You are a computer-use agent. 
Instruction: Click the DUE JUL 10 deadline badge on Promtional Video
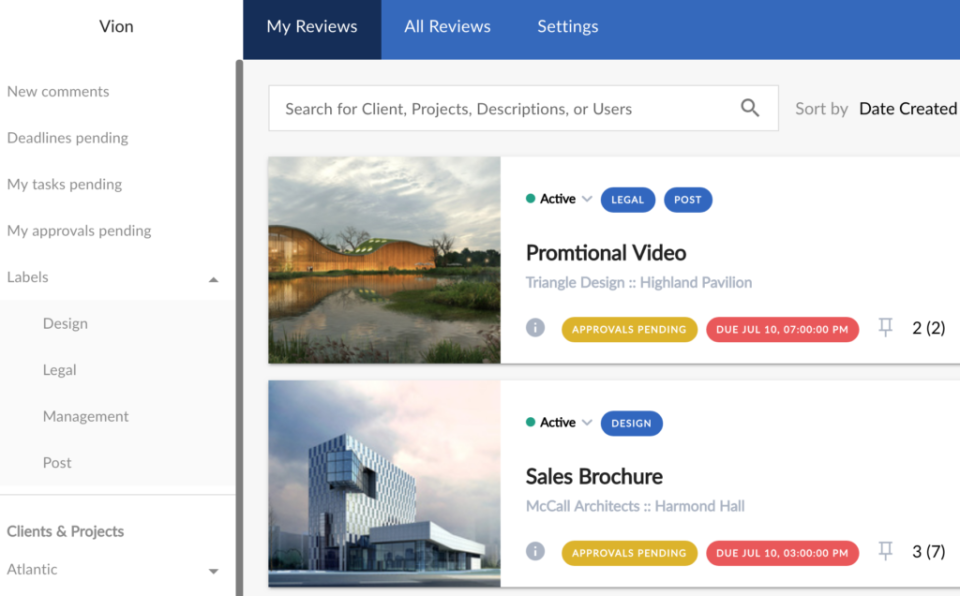(782, 328)
